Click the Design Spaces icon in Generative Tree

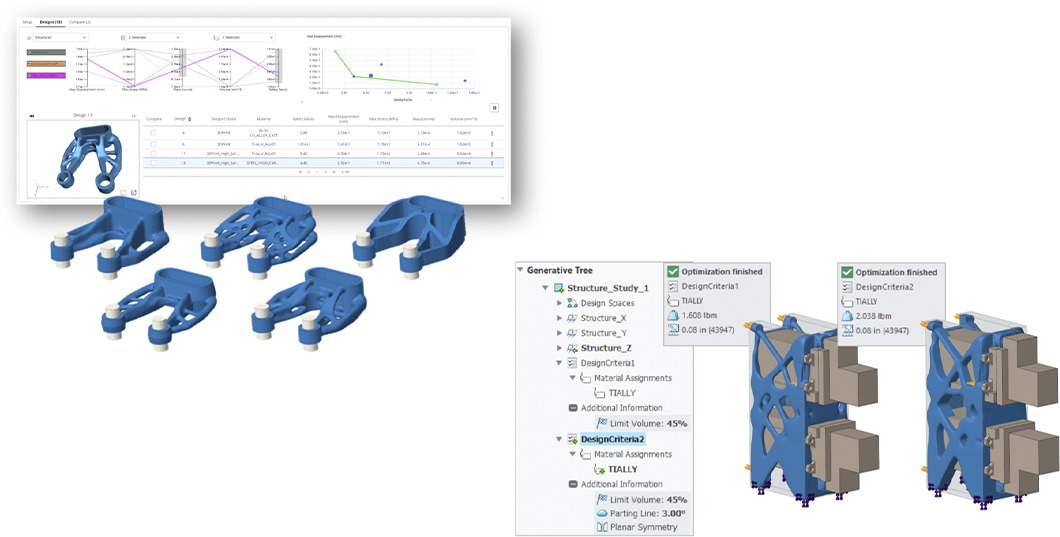pos(572,303)
